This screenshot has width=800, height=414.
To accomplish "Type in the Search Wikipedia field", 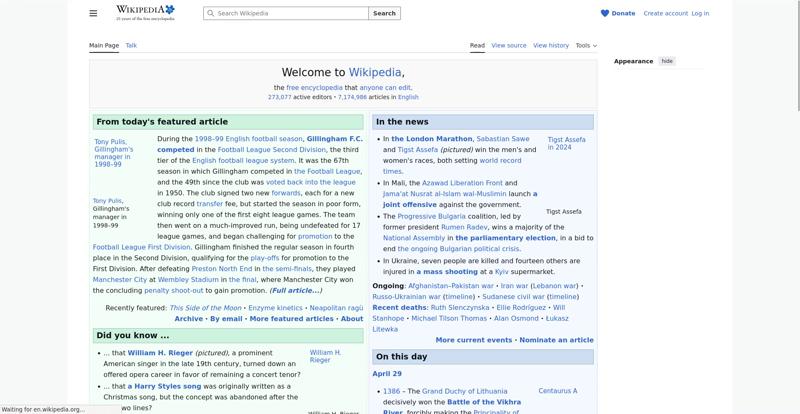I will pos(290,13).
